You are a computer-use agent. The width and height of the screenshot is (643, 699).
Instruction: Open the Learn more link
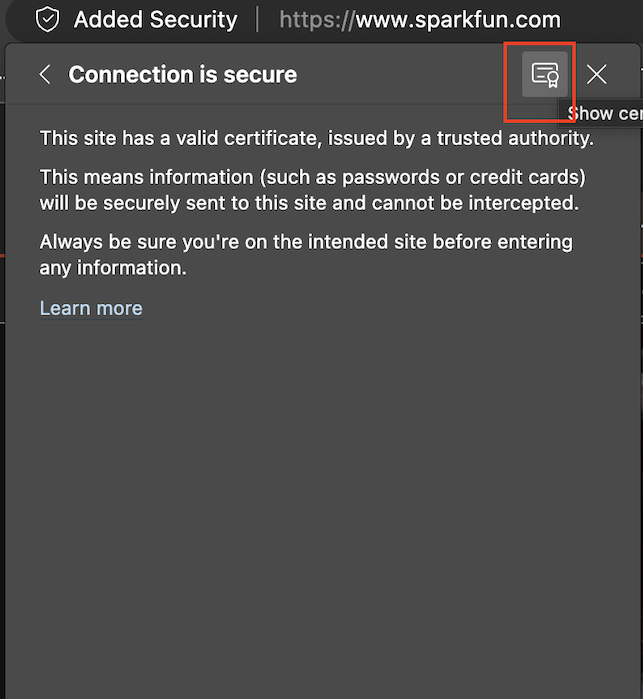[x=91, y=308]
